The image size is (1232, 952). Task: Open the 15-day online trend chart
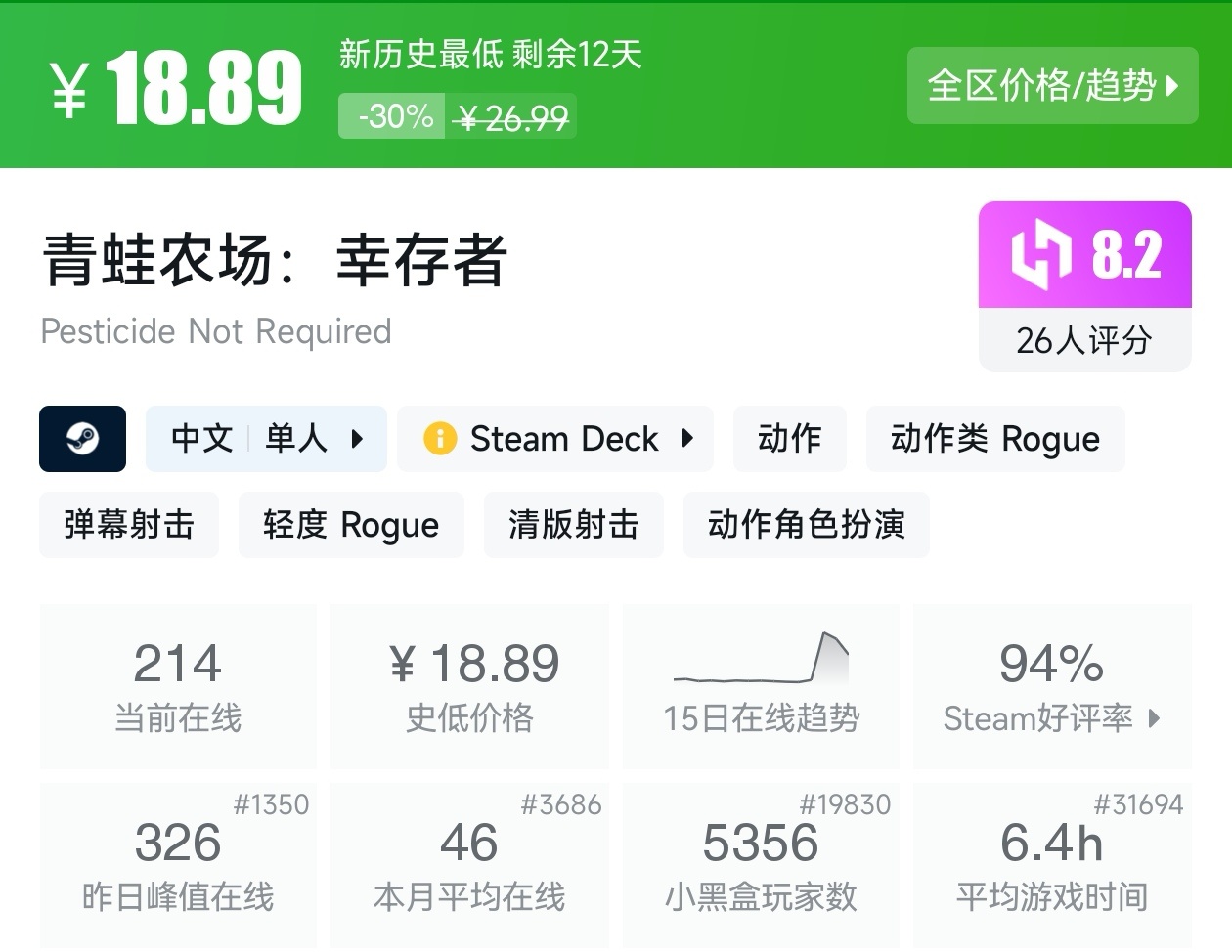pos(761,684)
